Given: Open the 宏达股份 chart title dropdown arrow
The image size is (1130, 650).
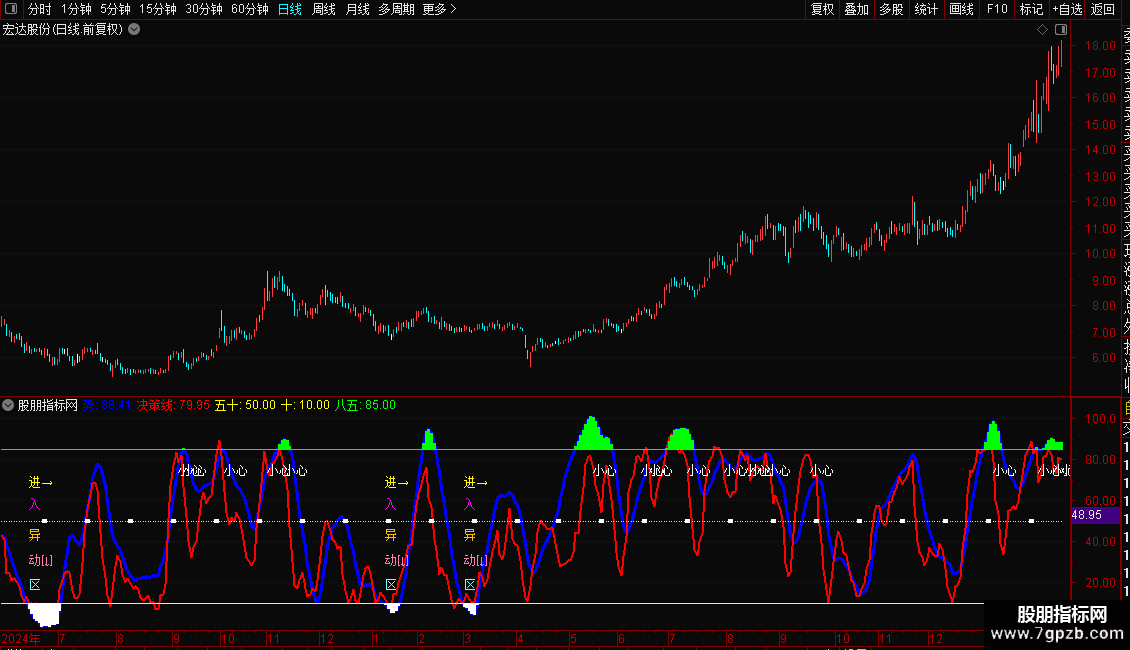Looking at the screenshot, I should tap(134, 29).
